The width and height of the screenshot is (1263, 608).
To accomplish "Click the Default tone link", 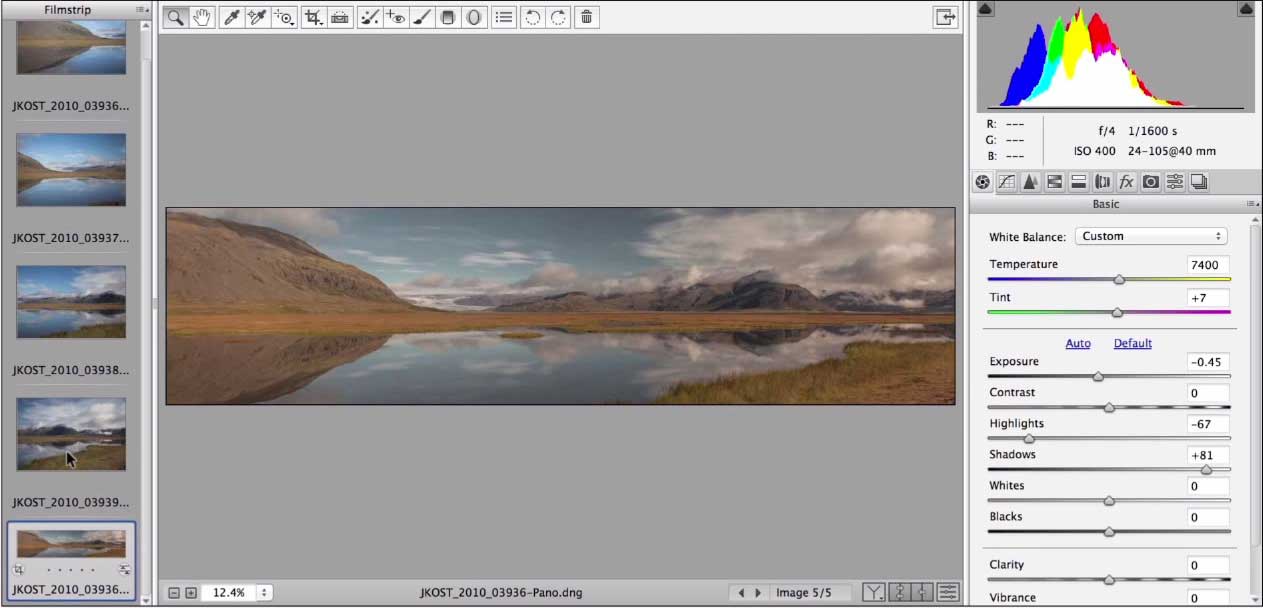I will pos(1133,343).
